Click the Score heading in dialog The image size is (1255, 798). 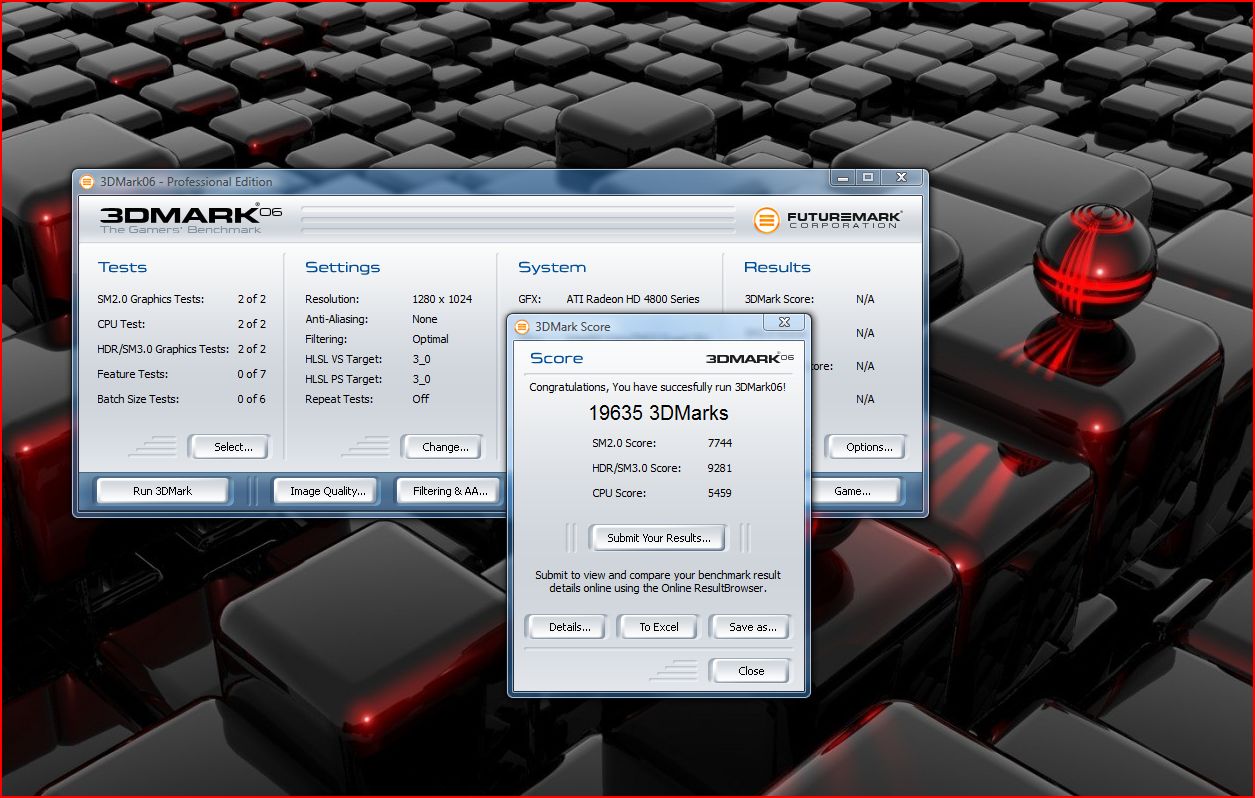click(556, 358)
